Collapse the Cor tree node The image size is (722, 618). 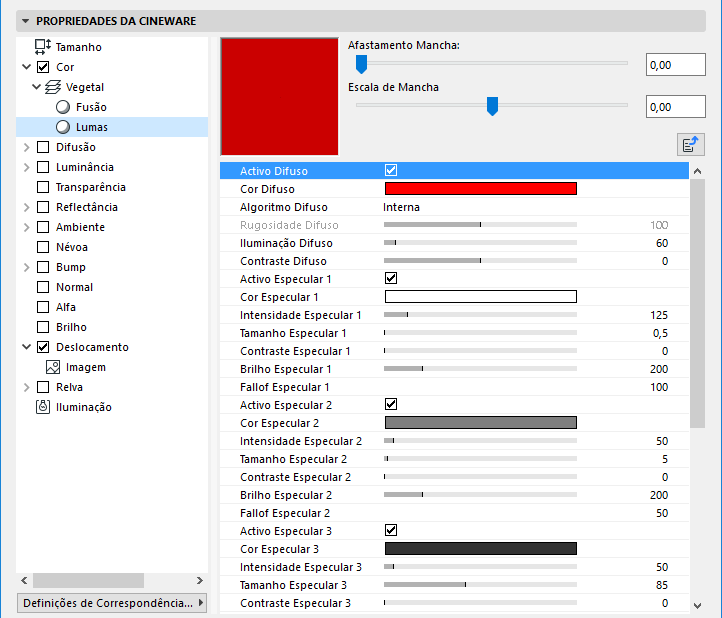[x=27, y=67]
